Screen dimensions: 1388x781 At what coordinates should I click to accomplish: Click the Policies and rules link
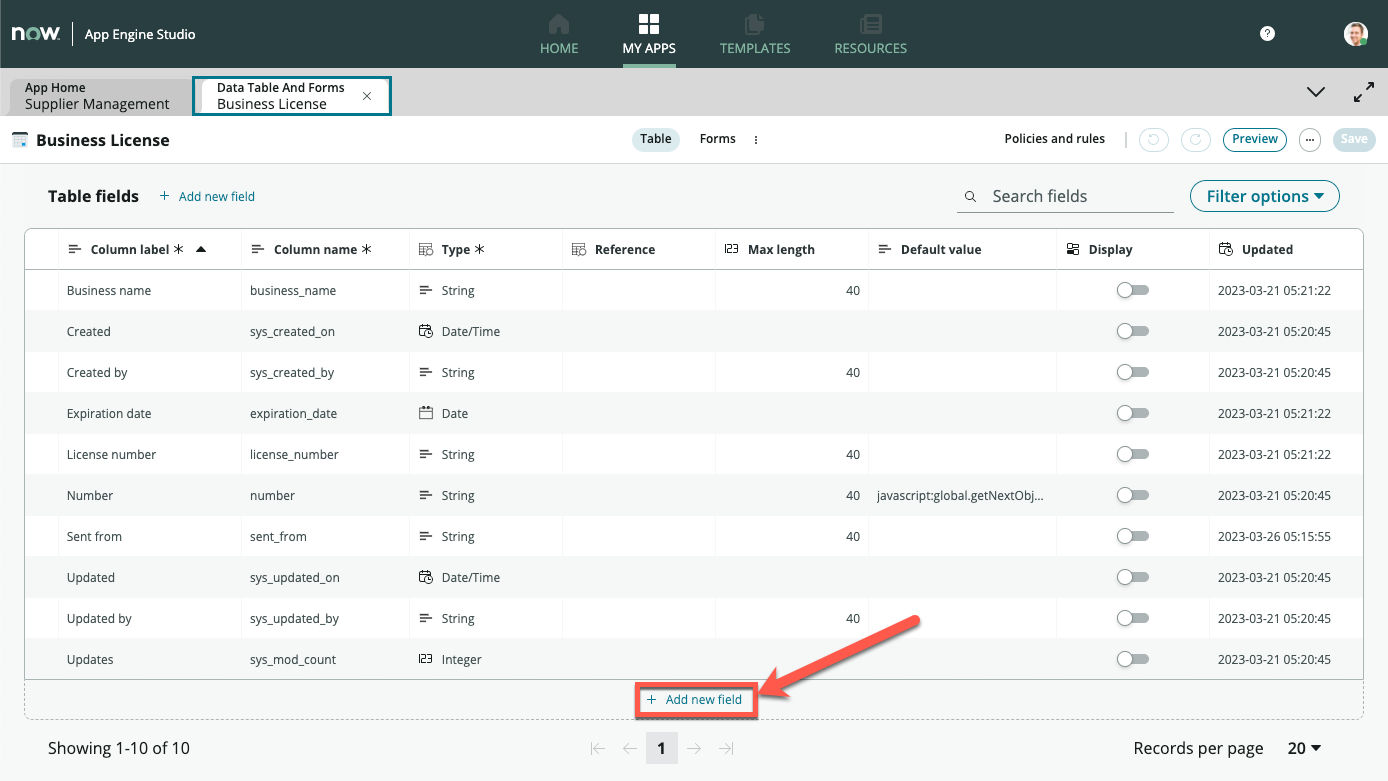click(x=1054, y=139)
